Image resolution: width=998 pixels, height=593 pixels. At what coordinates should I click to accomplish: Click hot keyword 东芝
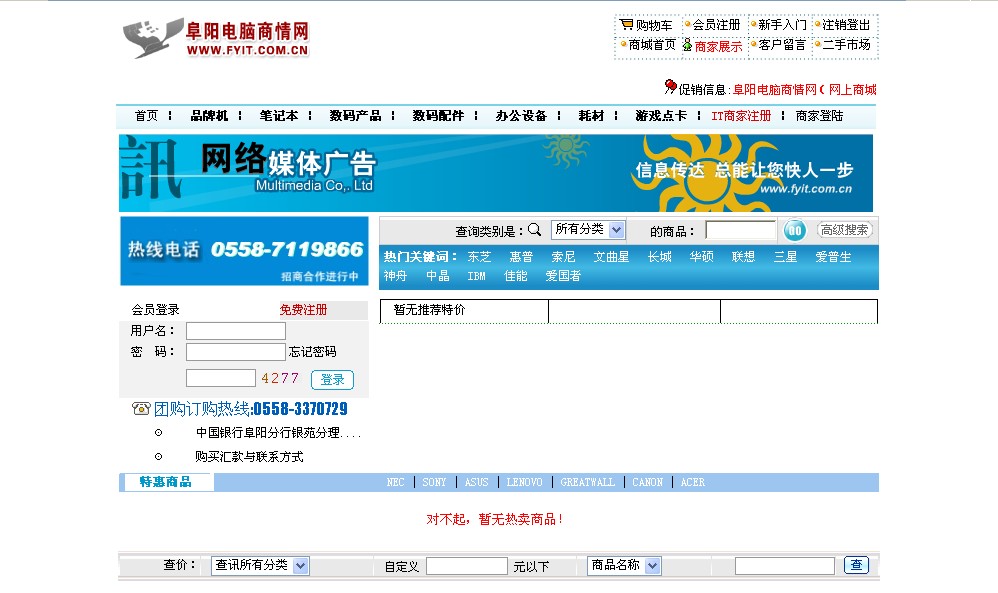click(479, 257)
